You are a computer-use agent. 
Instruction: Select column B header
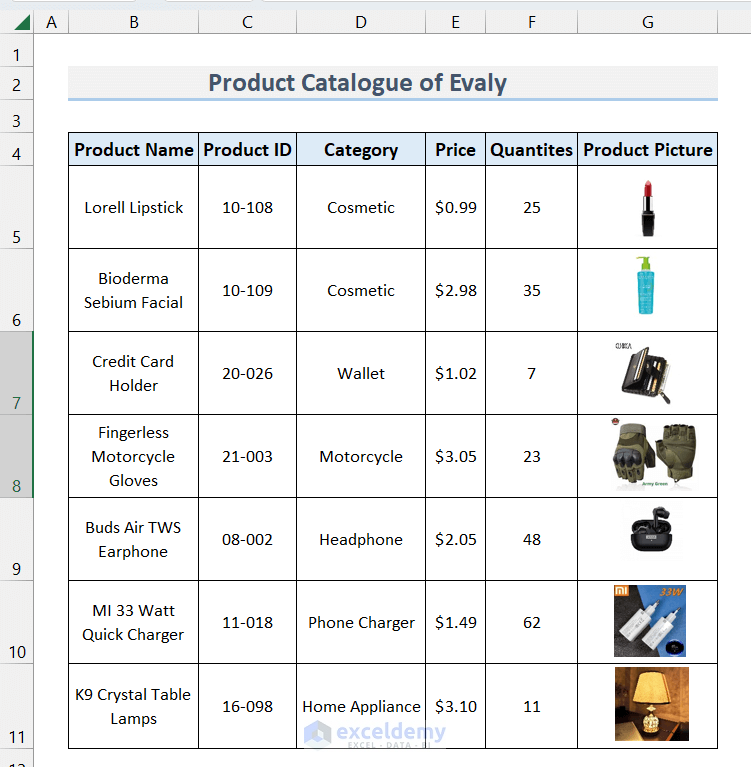tap(134, 22)
